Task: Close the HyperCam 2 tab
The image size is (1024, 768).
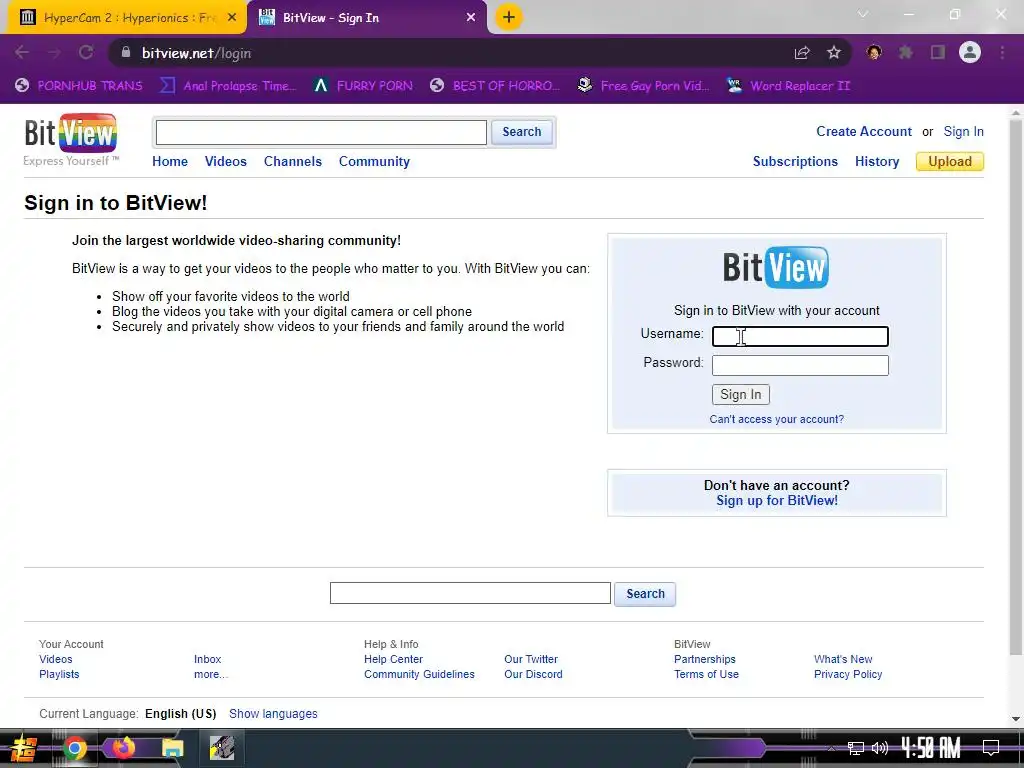Action: pyautogui.click(x=232, y=18)
